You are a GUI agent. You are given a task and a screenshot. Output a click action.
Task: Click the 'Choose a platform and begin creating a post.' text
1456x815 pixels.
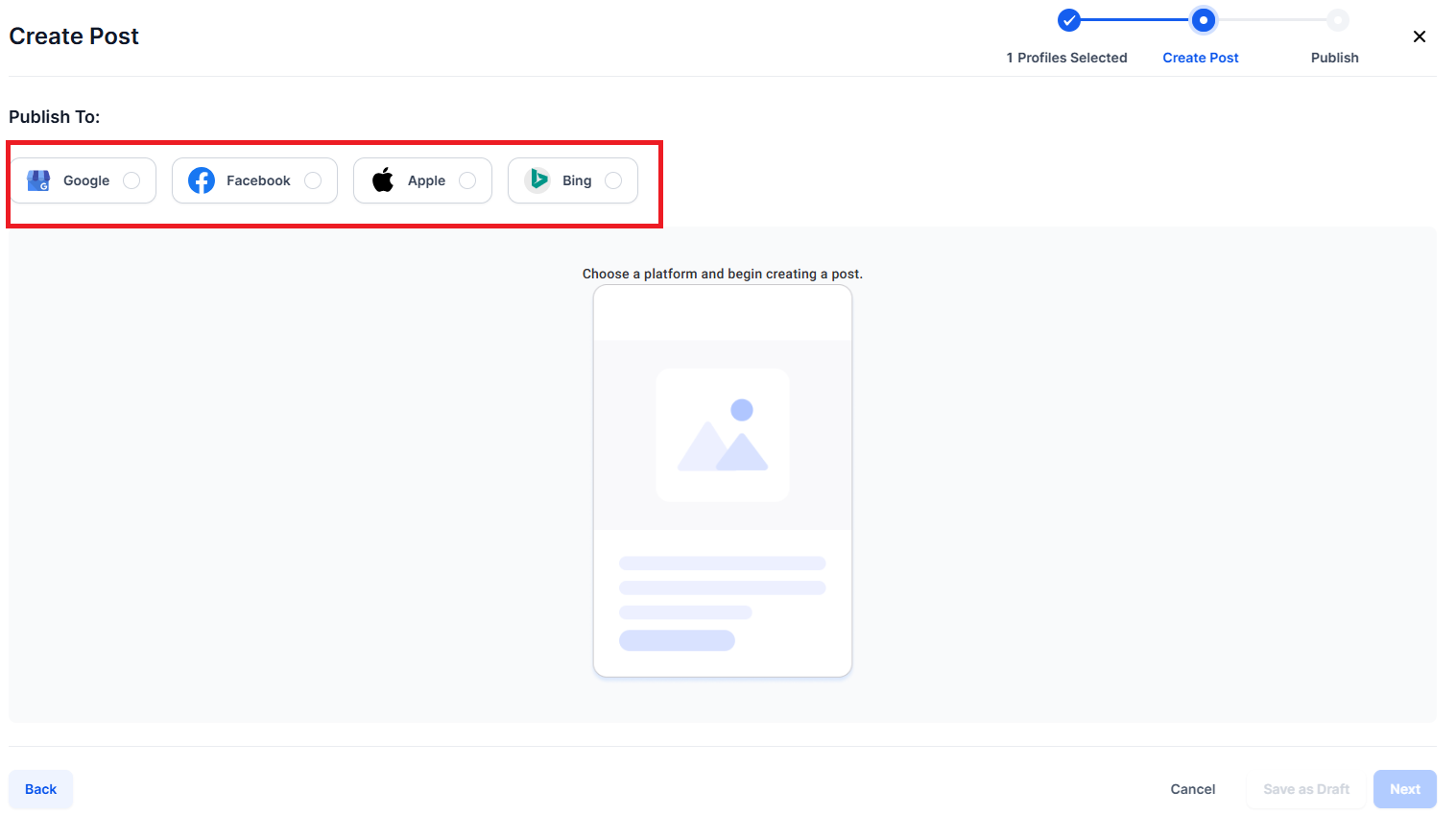pyautogui.click(x=723, y=274)
